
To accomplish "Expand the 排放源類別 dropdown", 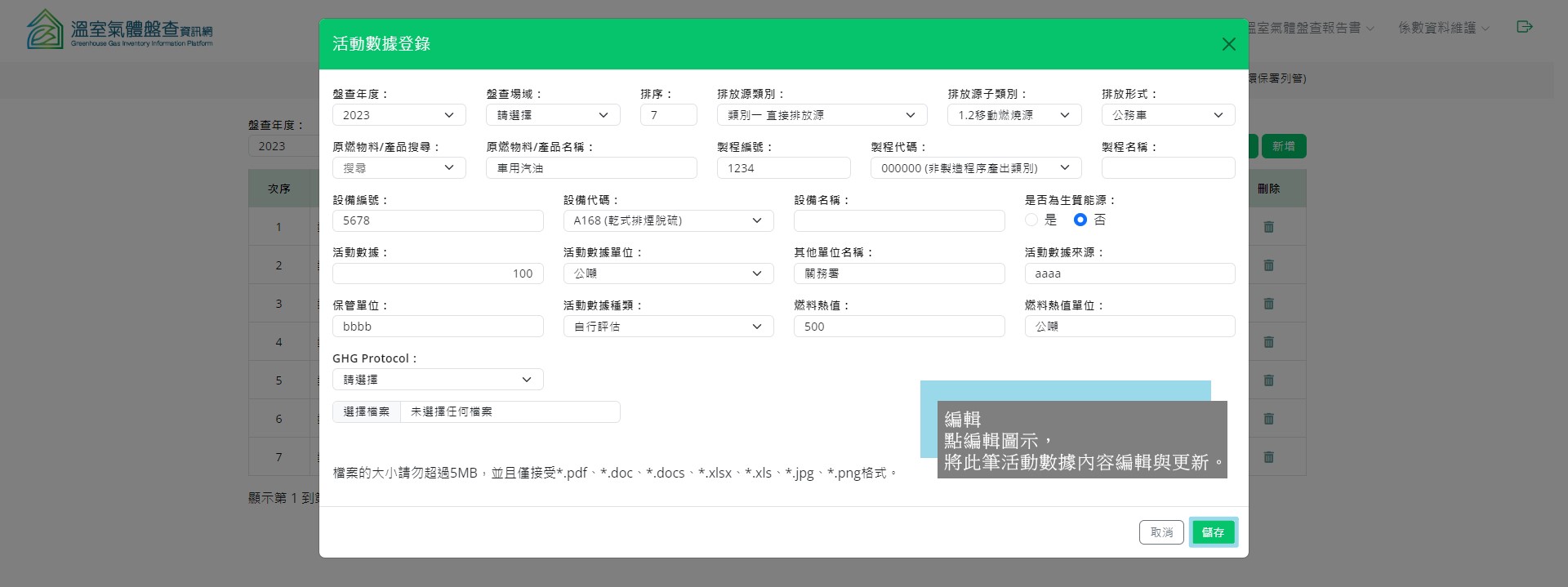I will tap(822, 115).
